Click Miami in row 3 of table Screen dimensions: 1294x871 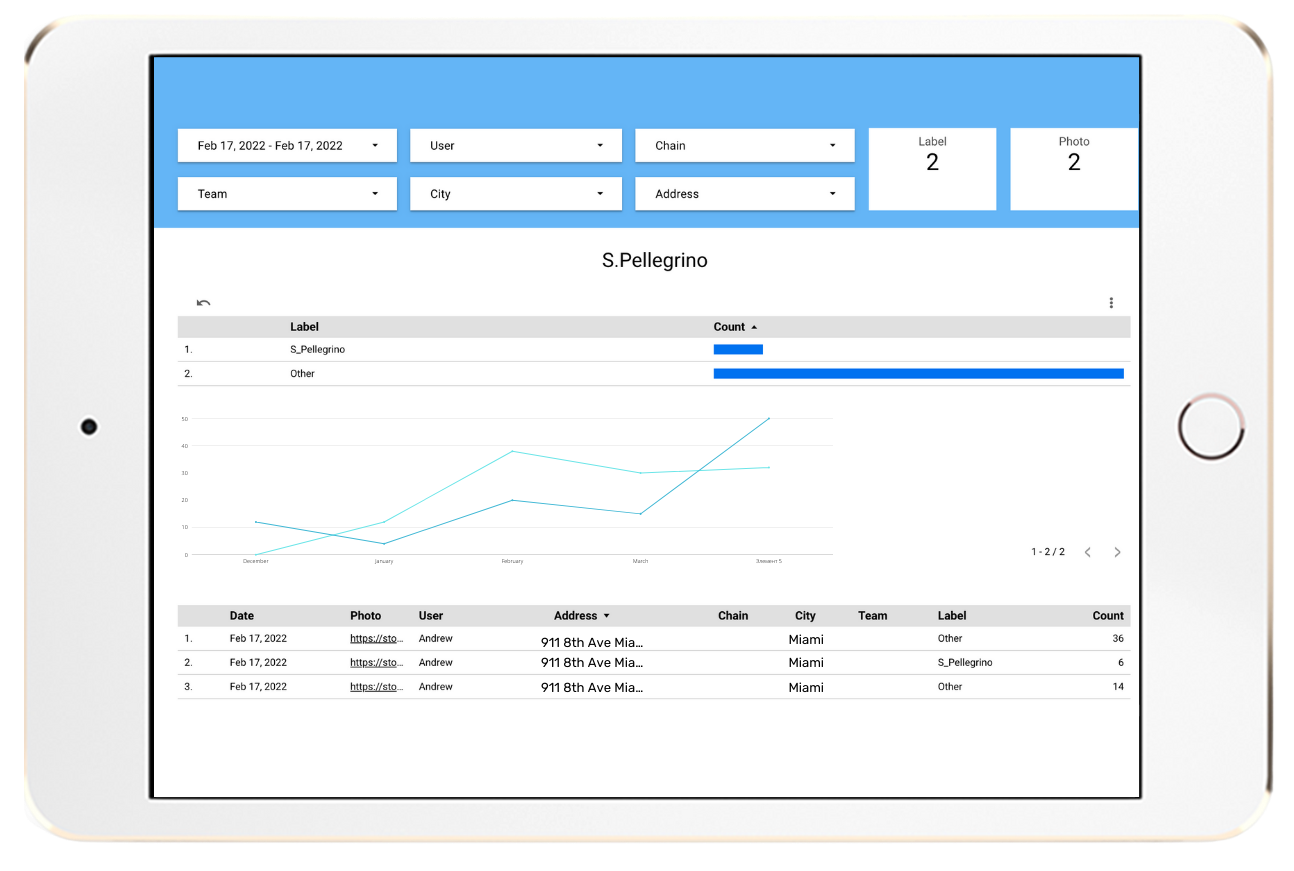[x=806, y=687]
